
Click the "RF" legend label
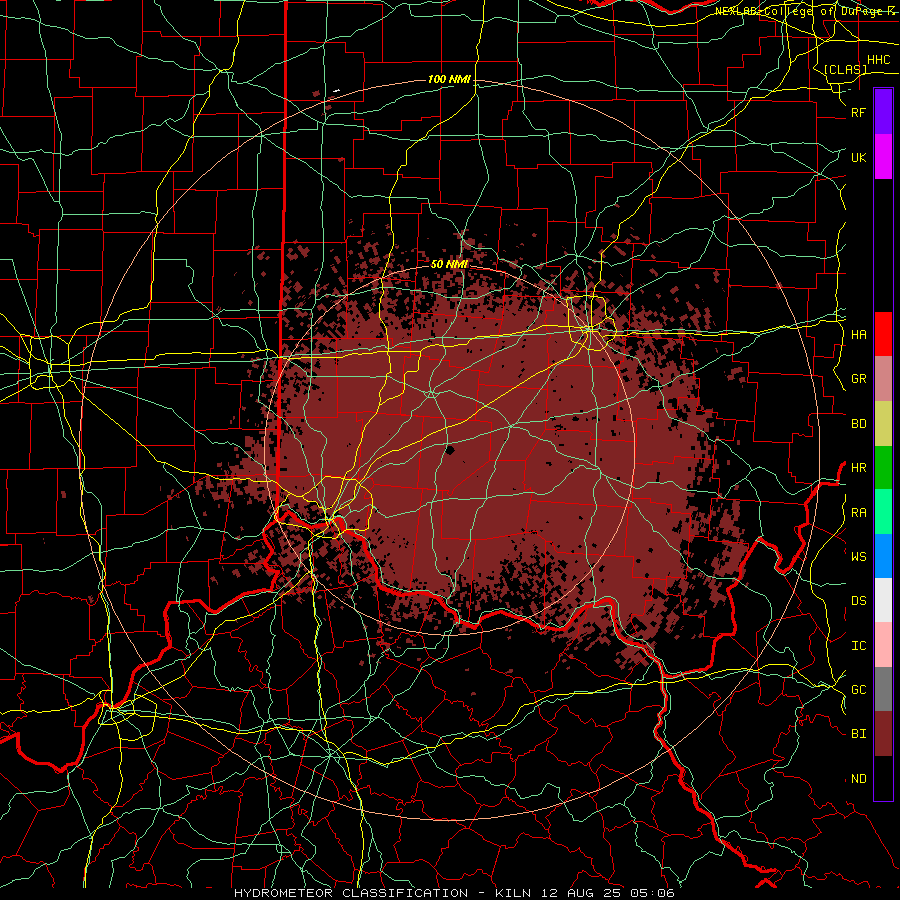pyautogui.click(x=859, y=112)
